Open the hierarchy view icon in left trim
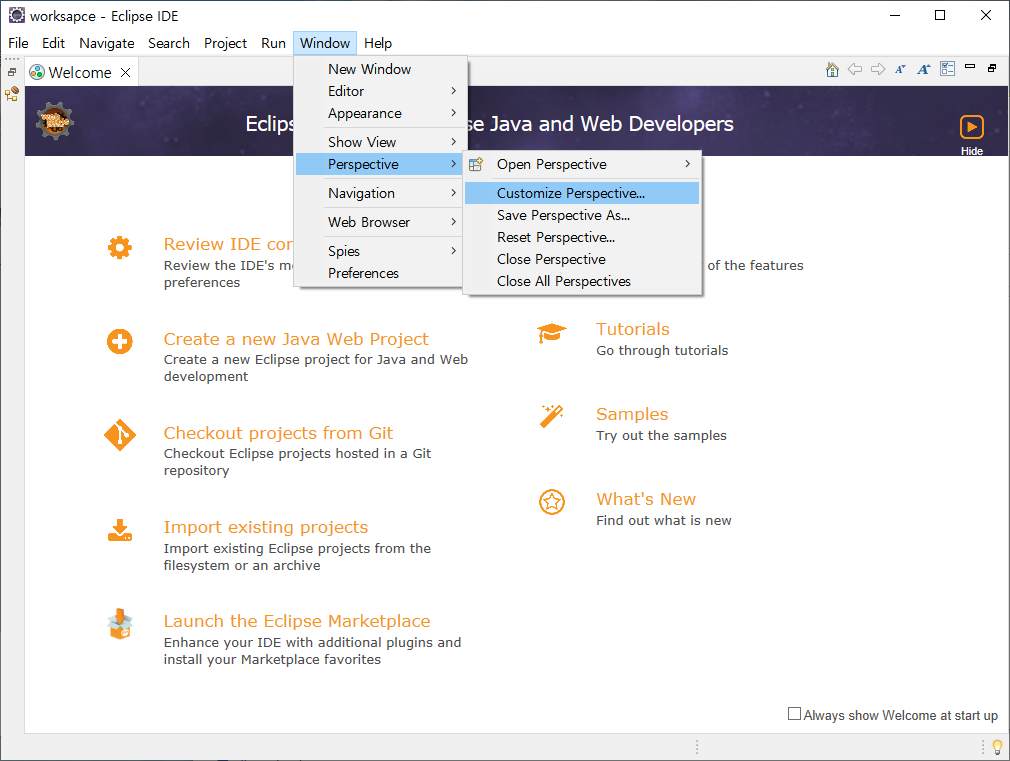 click(x=12, y=95)
